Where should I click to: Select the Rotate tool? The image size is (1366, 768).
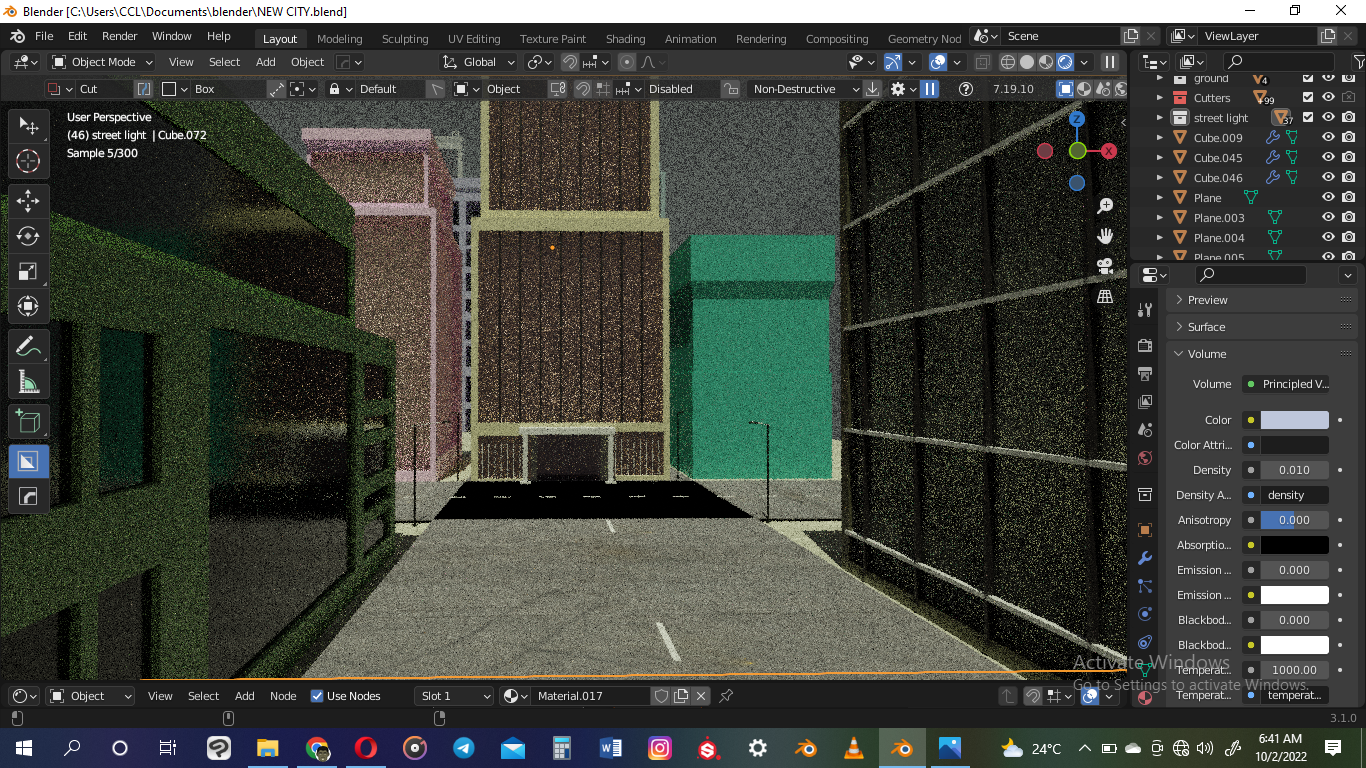coord(28,236)
